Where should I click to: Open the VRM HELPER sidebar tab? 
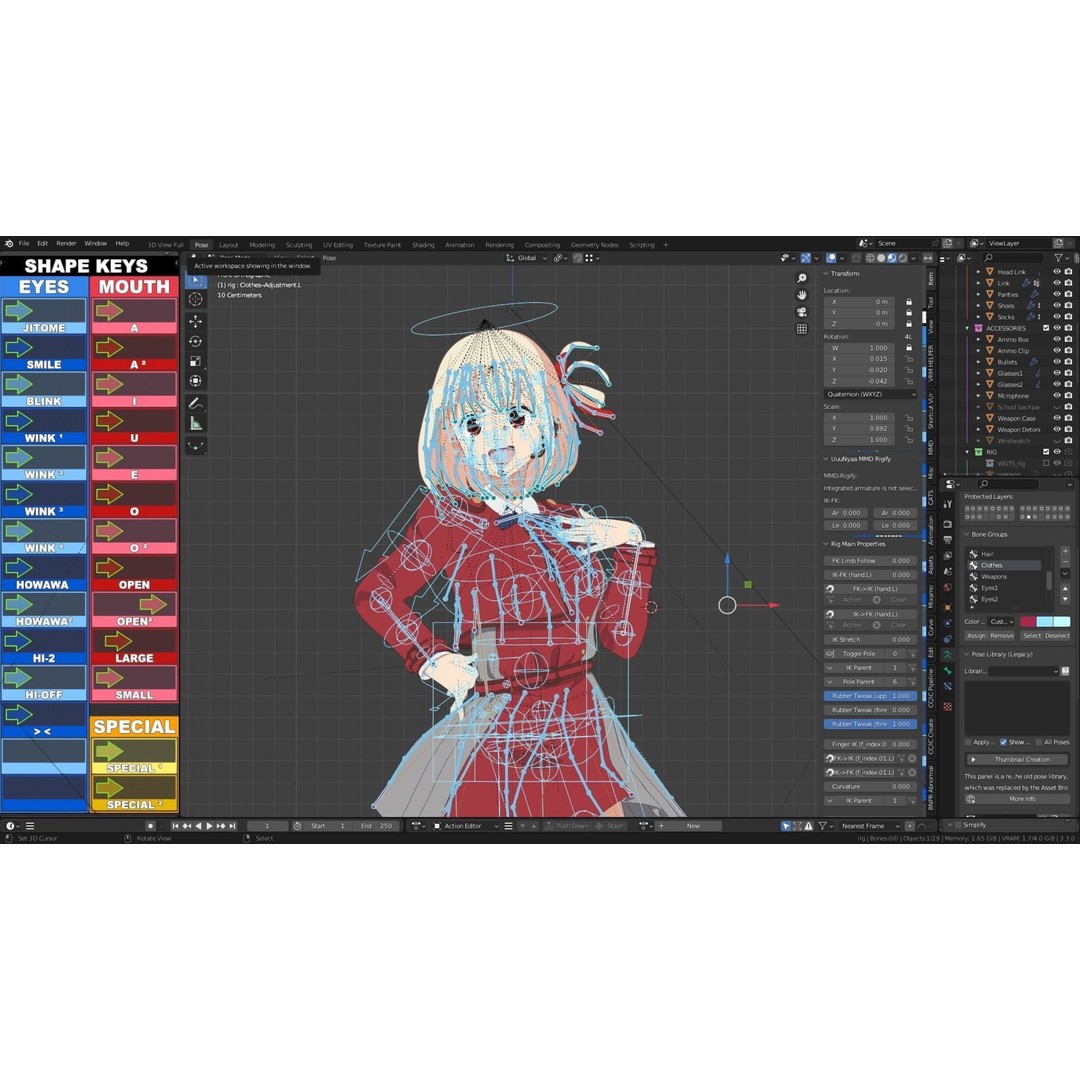[x=931, y=363]
